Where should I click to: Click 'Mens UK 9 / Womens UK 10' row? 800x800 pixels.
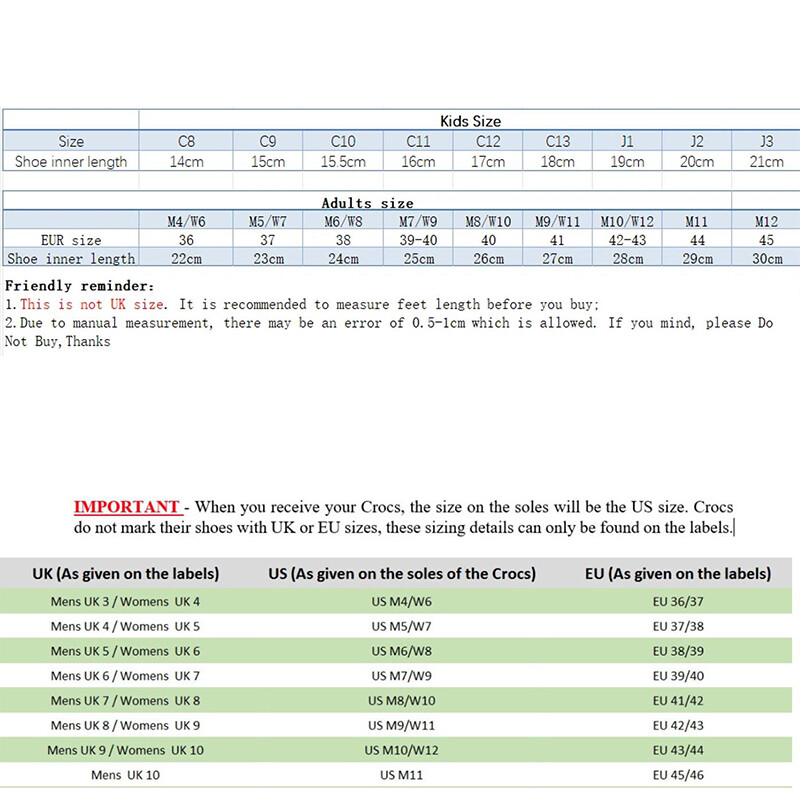(x=396, y=750)
